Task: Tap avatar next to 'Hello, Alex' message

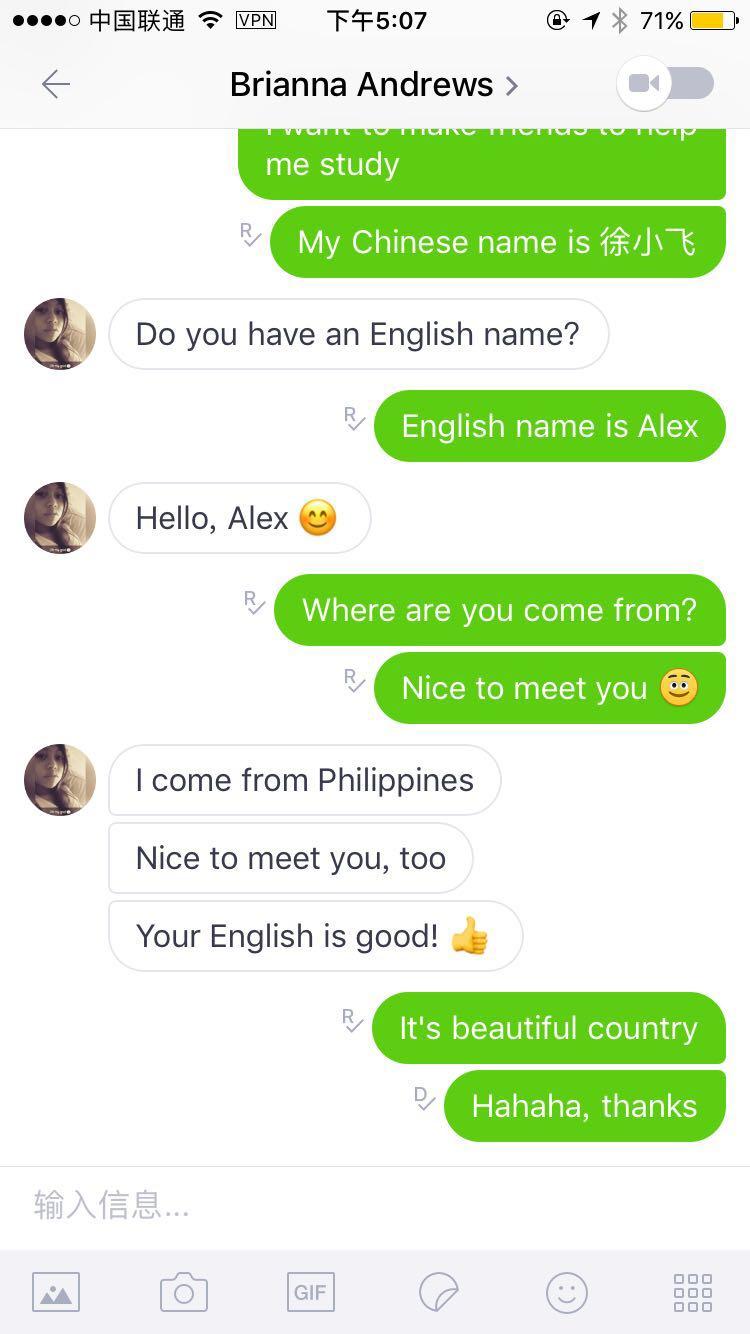Action: click(x=60, y=518)
